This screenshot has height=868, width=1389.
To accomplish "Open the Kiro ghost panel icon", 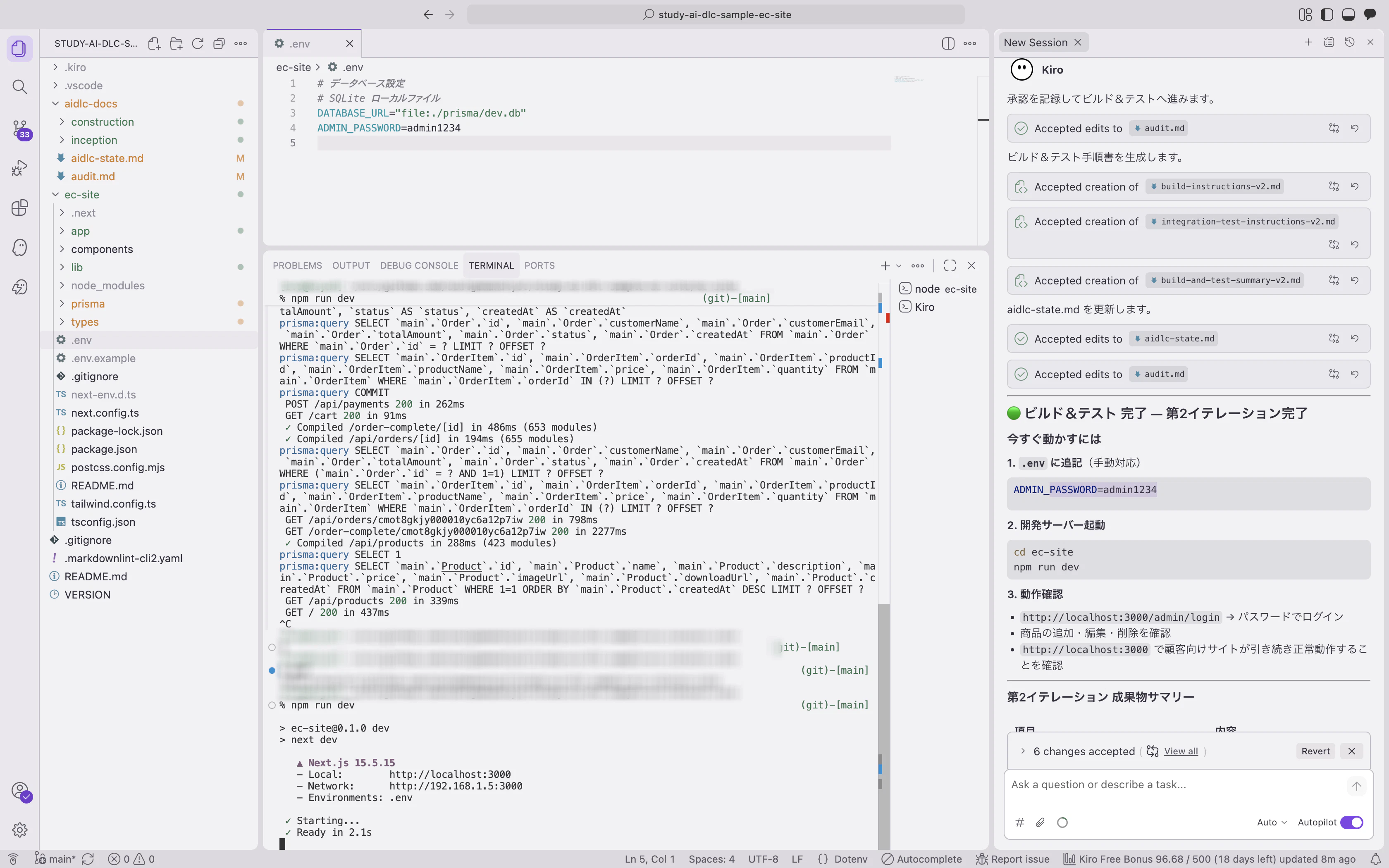I will click(19, 248).
